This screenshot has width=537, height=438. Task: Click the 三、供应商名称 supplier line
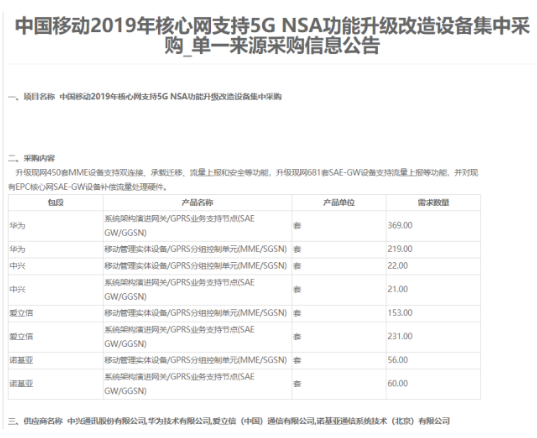pyautogui.click(x=229, y=421)
